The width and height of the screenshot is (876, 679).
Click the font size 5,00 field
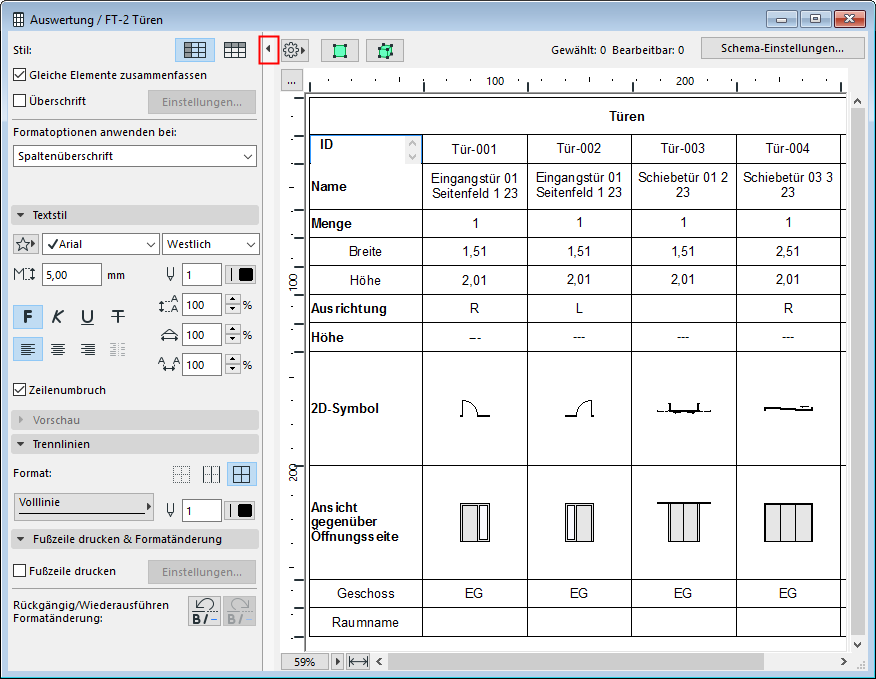pyautogui.click(x=71, y=275)
